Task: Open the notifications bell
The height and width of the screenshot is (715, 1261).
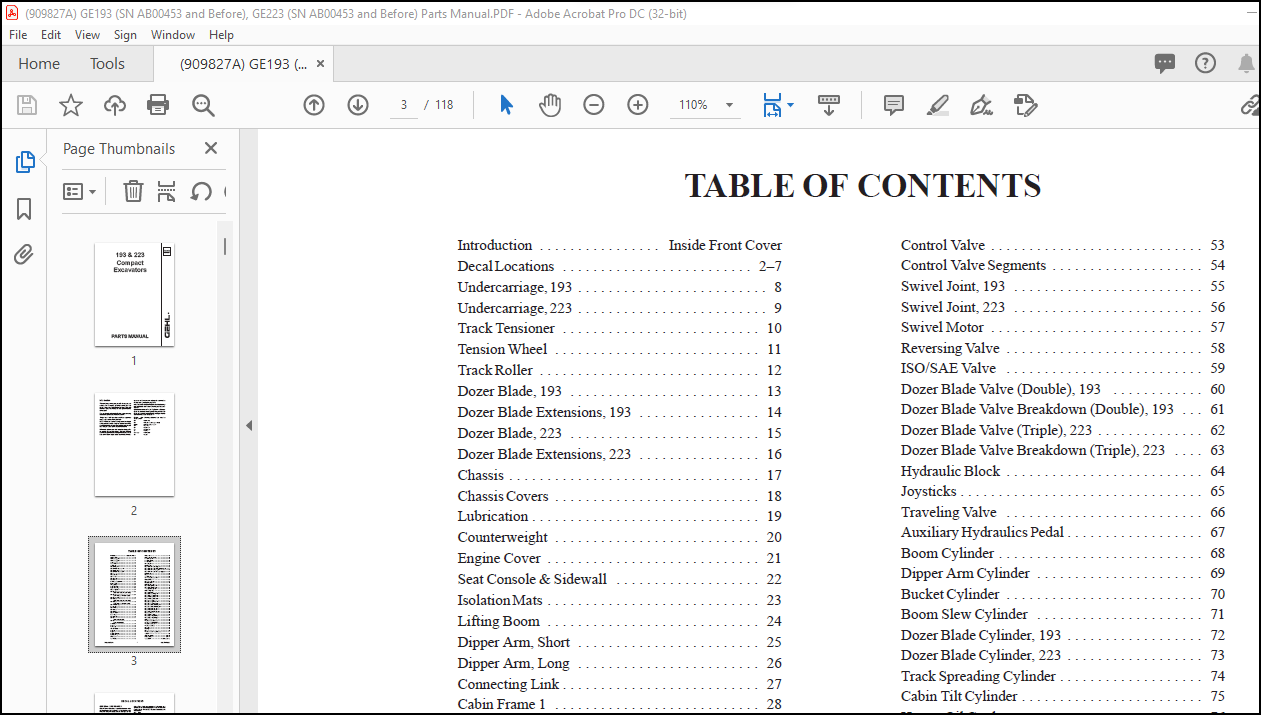Action: click(x=1246, y=64)
